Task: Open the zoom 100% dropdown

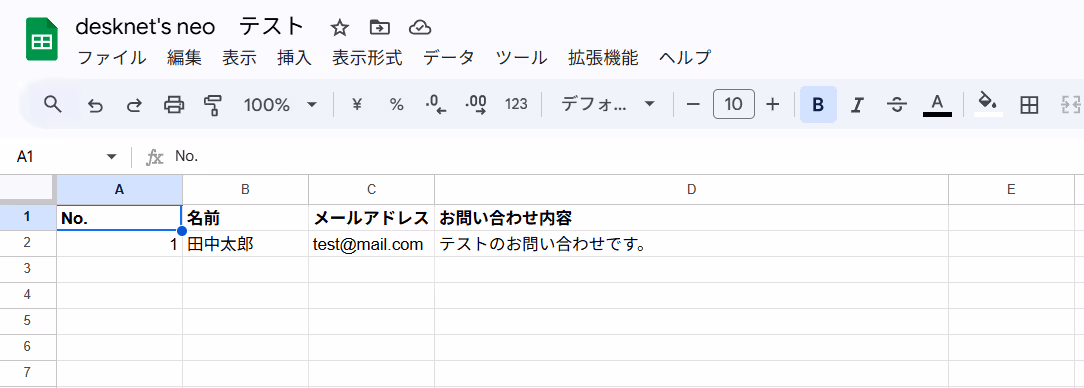Action: tap(280, 105)
